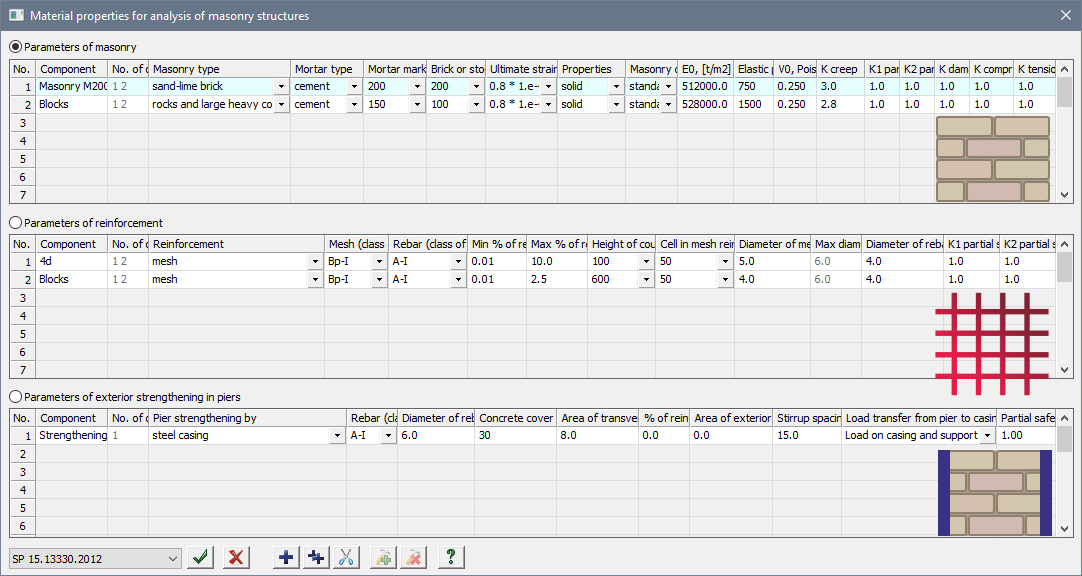Screen dimensions: 1082x576
Task: Click the scissors cut row icon
Action: point(347,557)
